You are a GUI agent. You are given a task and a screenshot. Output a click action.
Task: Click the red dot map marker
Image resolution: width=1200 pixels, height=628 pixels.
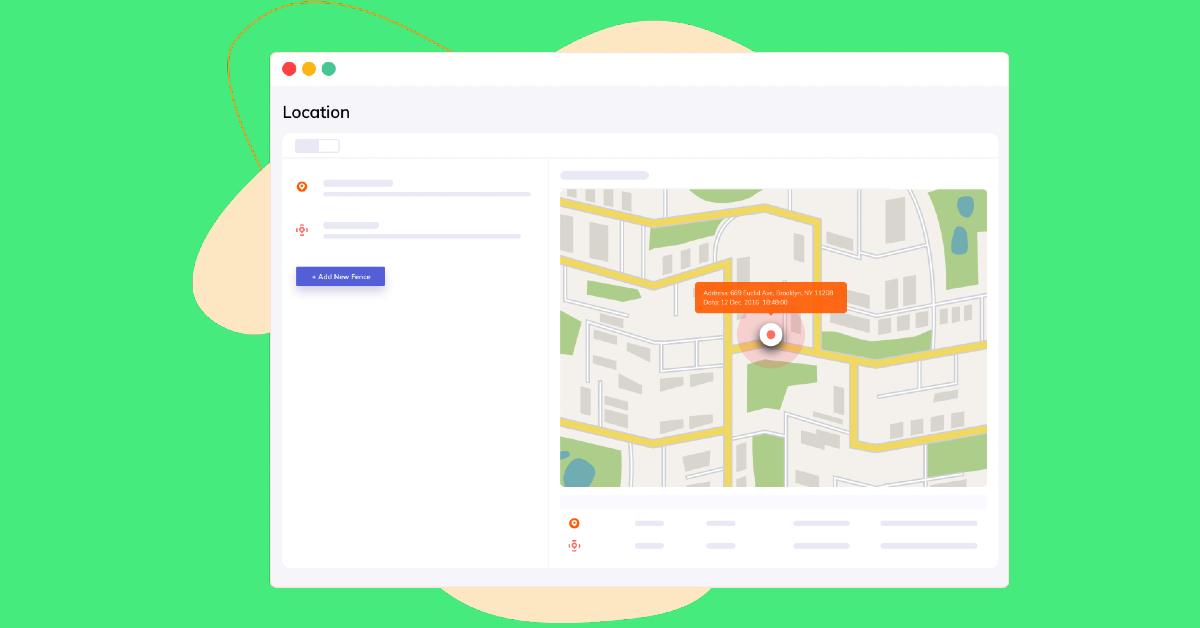(x=770, y=334)
